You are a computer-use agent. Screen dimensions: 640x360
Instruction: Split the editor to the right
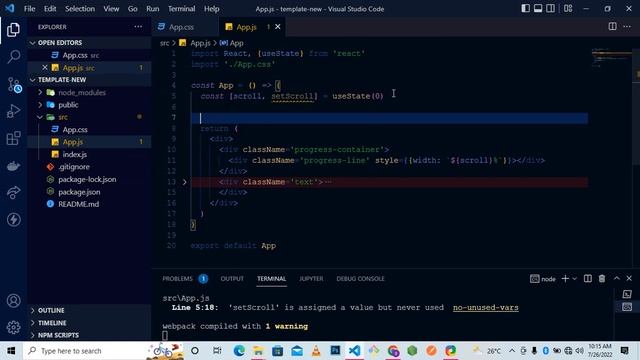coord(612,27)
